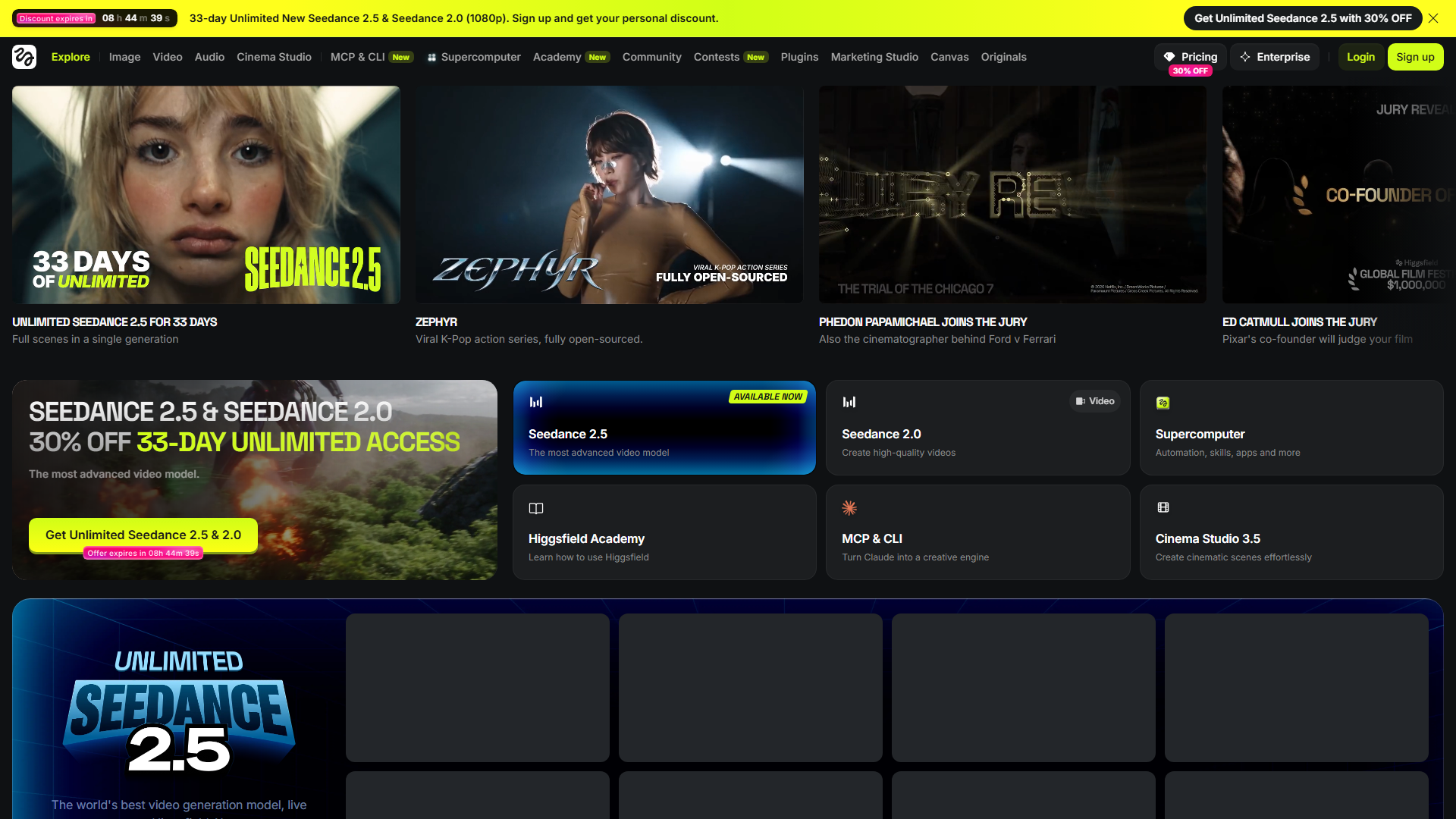Click 'Full scenes in a single generation' text

96,340
